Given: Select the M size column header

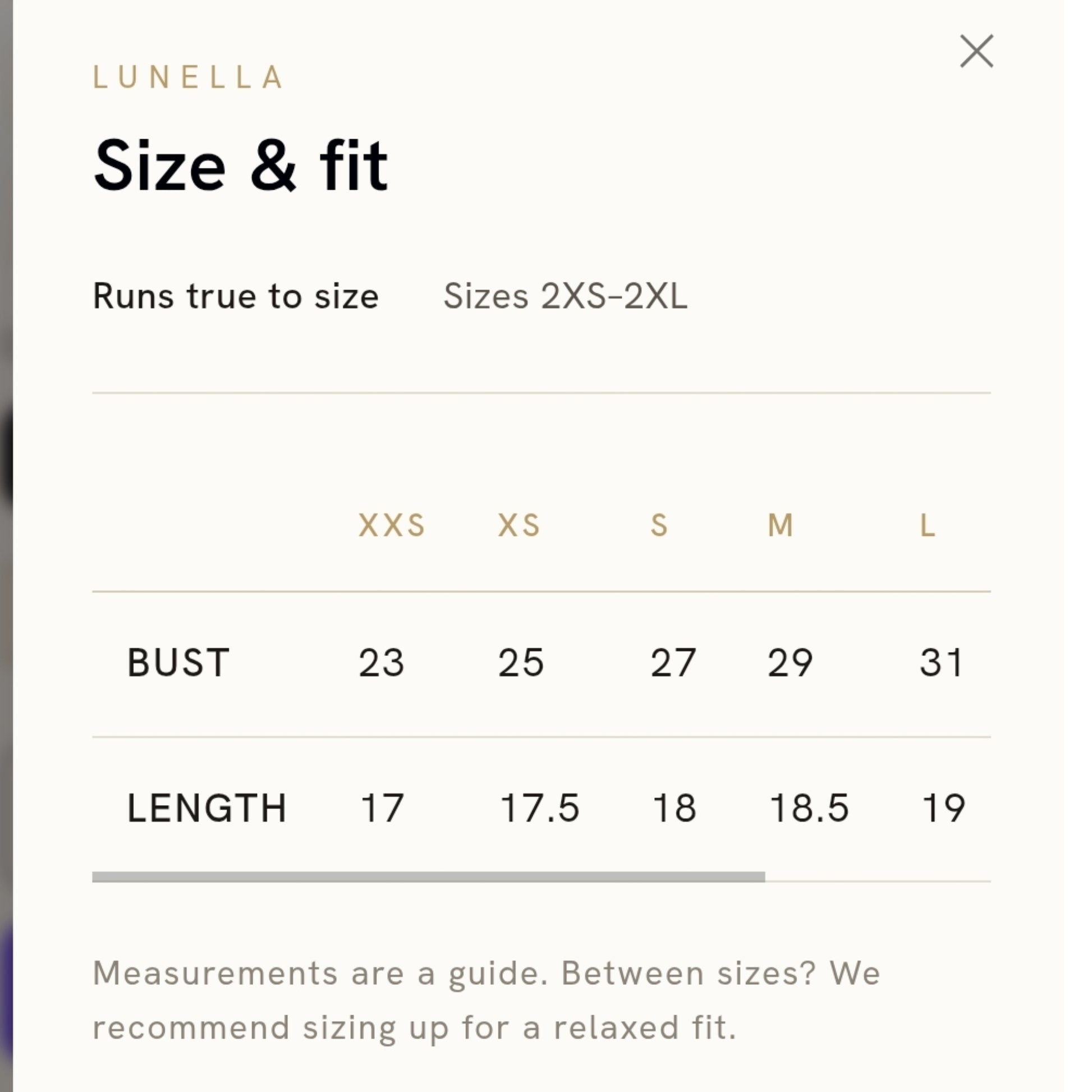Looking at the screenshot, I should click(781, 525).
